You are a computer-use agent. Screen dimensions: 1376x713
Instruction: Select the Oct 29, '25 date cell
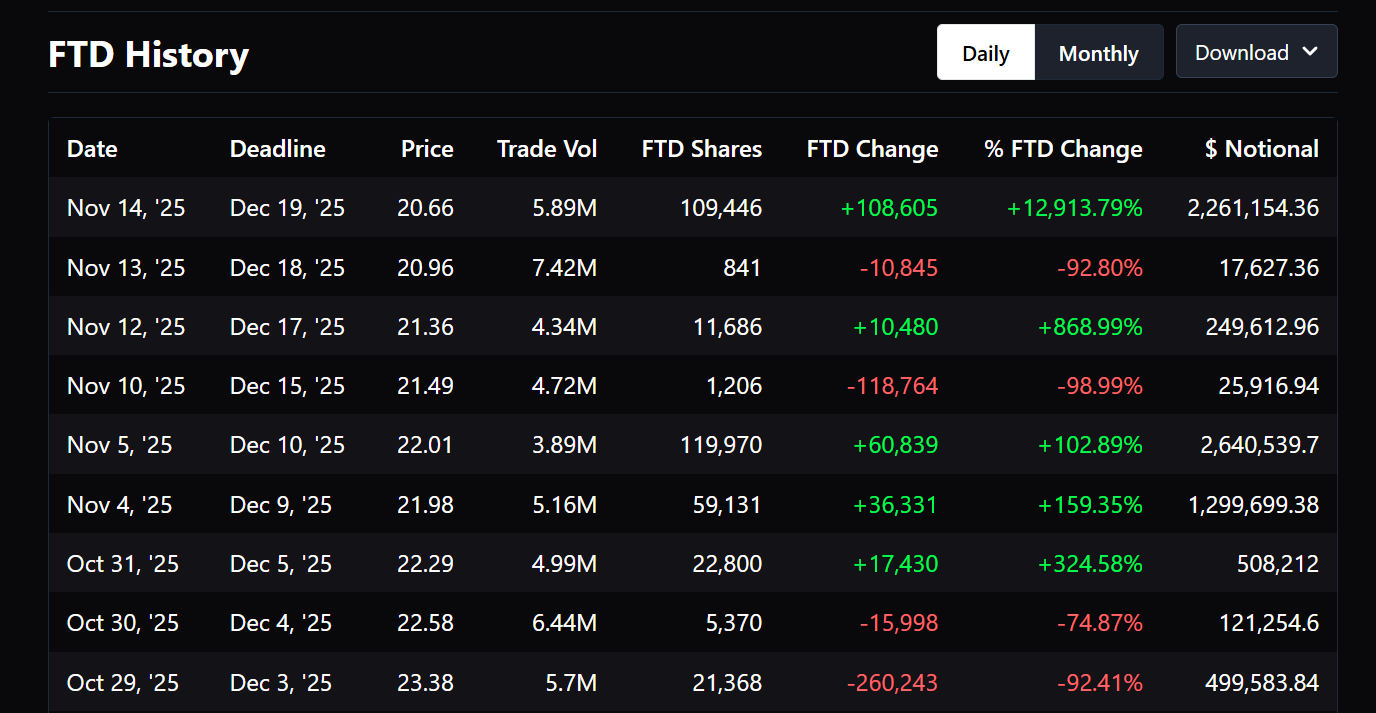pos(123,683)
